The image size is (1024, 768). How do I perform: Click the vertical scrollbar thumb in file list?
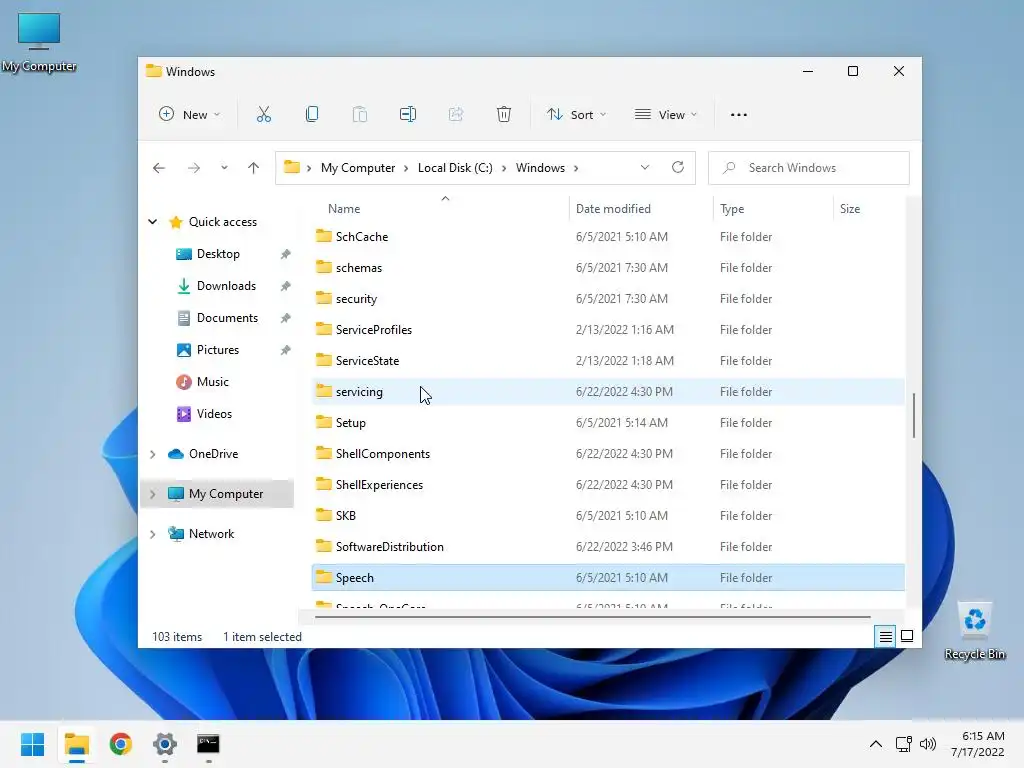point(914,415)
